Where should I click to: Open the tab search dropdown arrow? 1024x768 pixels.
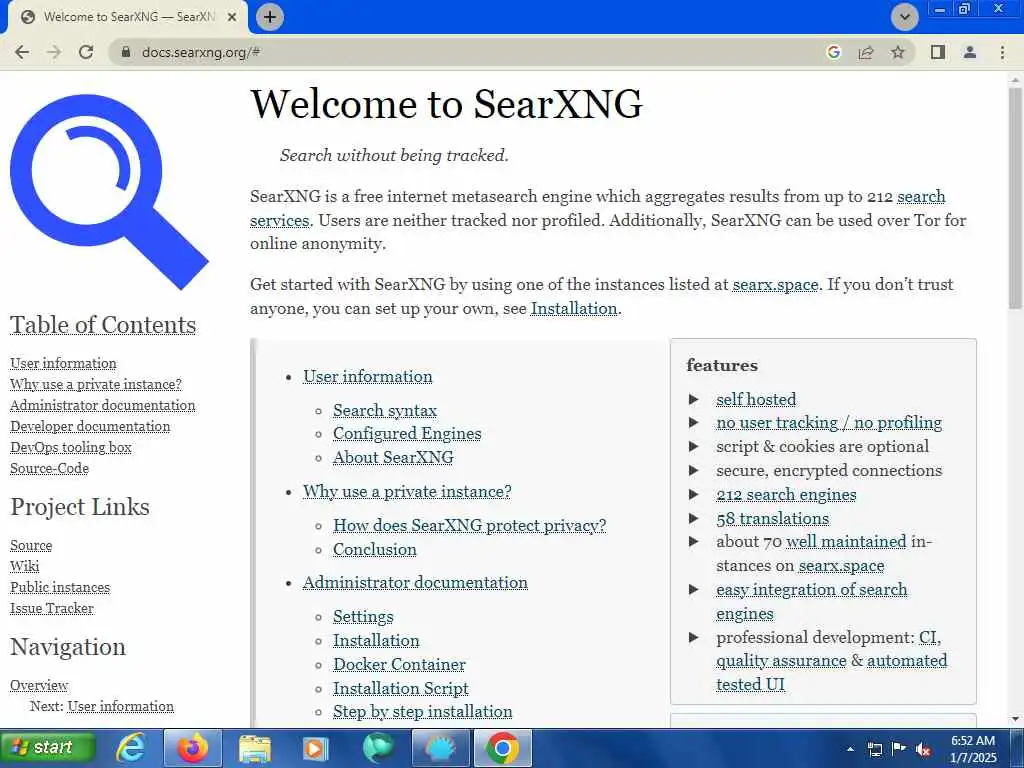point(905,17)
